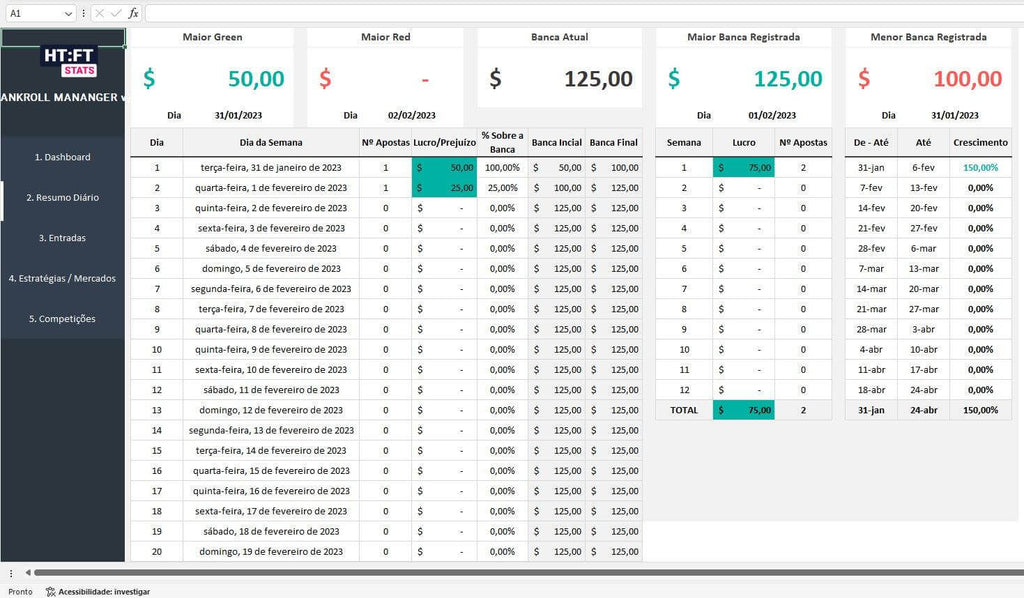Click inside the formula bar input field

tap(580, 13)
